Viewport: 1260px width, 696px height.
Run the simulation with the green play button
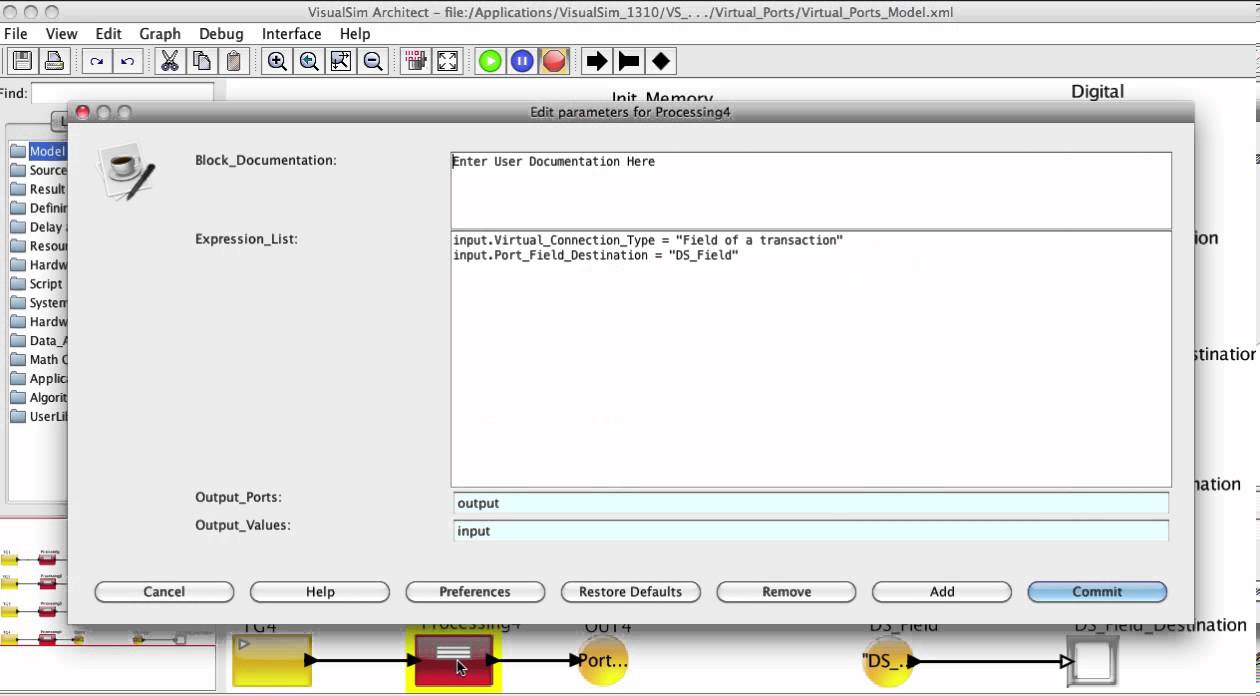[x=490, y=61]
